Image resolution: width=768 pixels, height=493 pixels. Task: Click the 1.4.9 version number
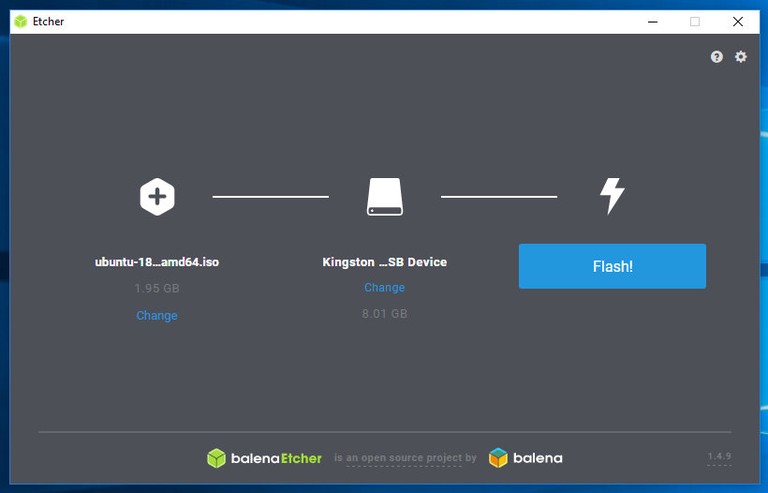719,457
